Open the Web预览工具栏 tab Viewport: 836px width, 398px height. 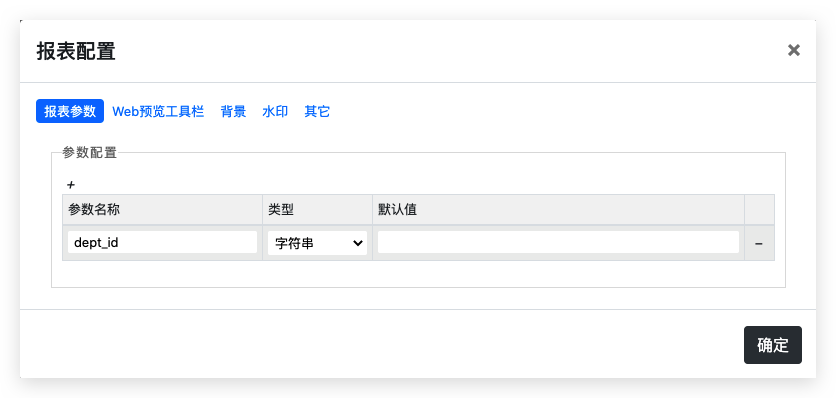click(158, 112)
